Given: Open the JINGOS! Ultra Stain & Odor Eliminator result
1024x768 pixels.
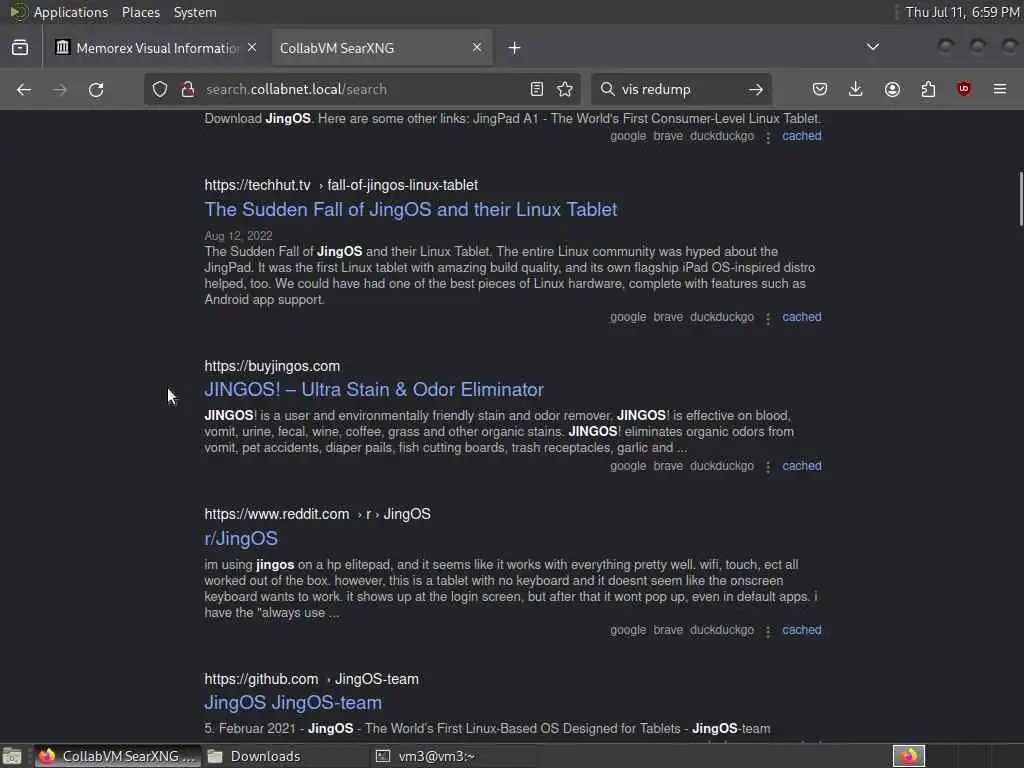Looking at the screenshot, I should click(x=374, y=390).
